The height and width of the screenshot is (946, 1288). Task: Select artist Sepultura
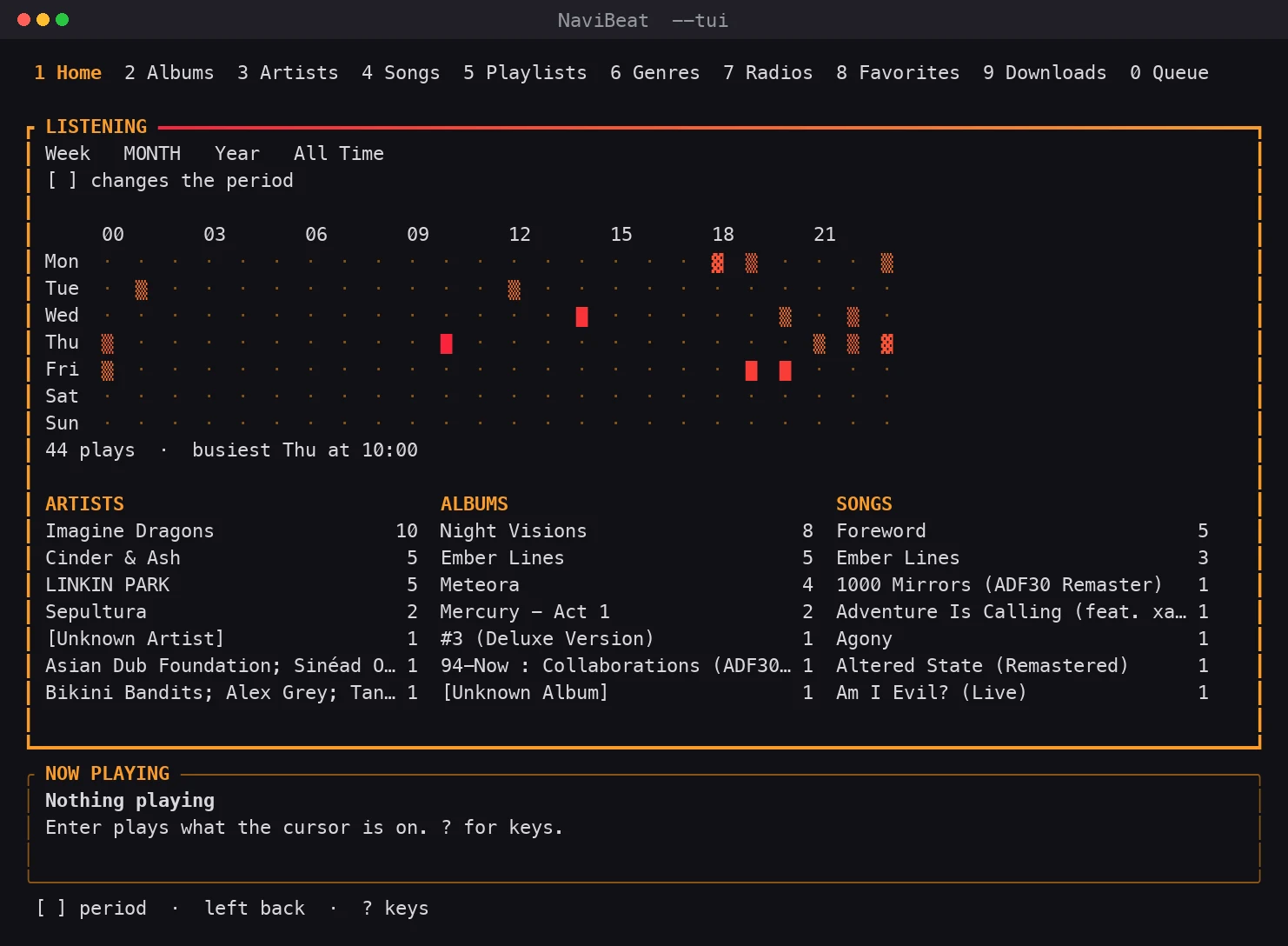(231, 612)
